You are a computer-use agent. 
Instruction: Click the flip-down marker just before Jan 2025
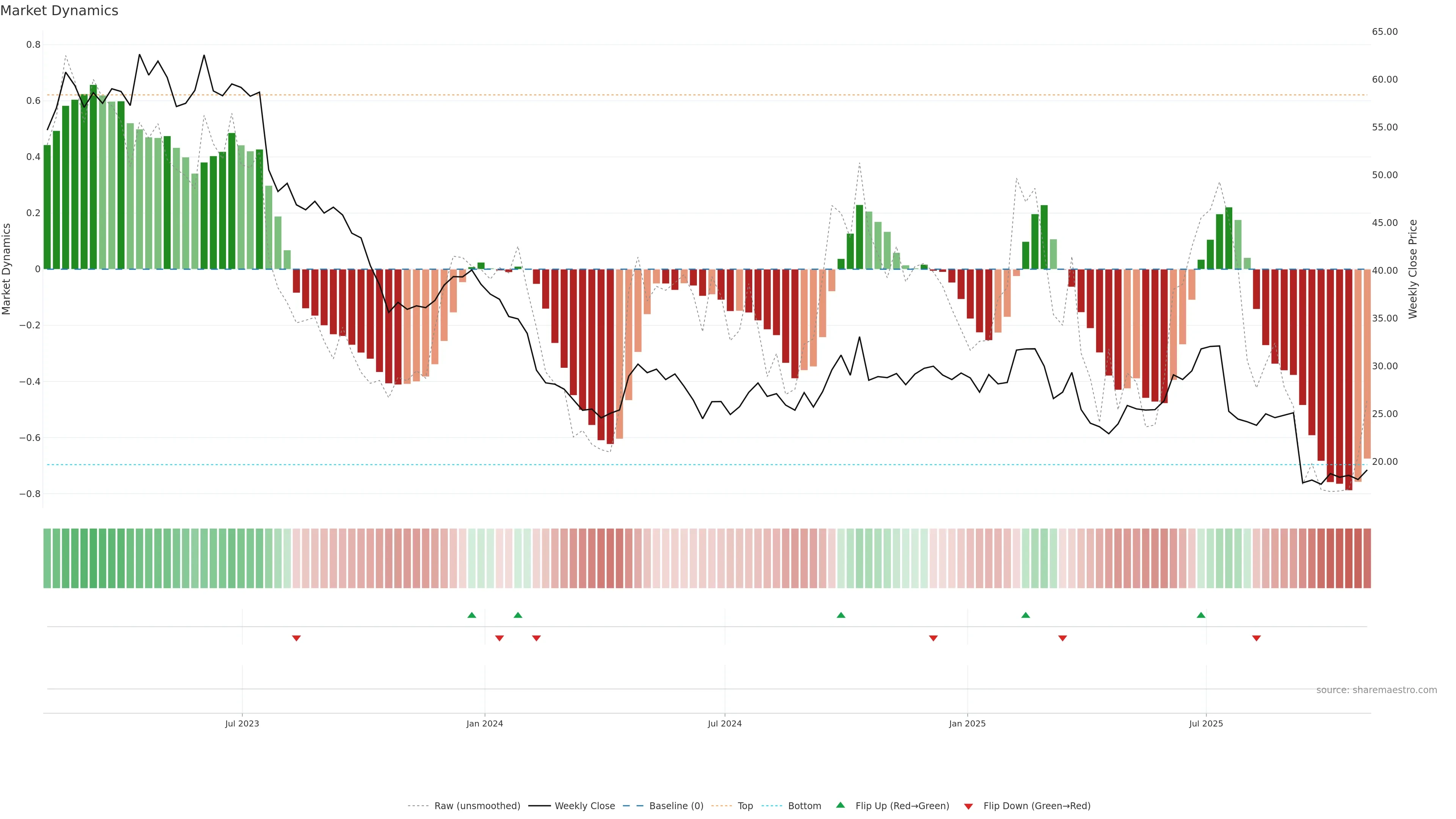[x=933, y=638]
